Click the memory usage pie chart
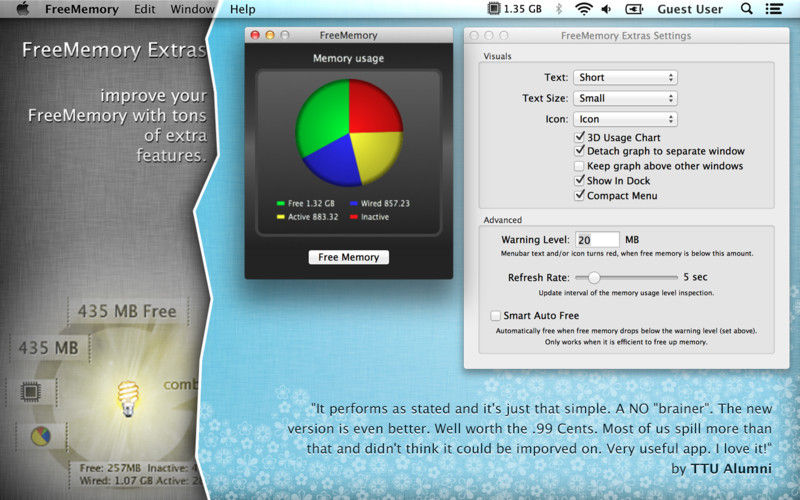Image resolution: width=800 pixels, height=500 pixels. pos(349,132)
